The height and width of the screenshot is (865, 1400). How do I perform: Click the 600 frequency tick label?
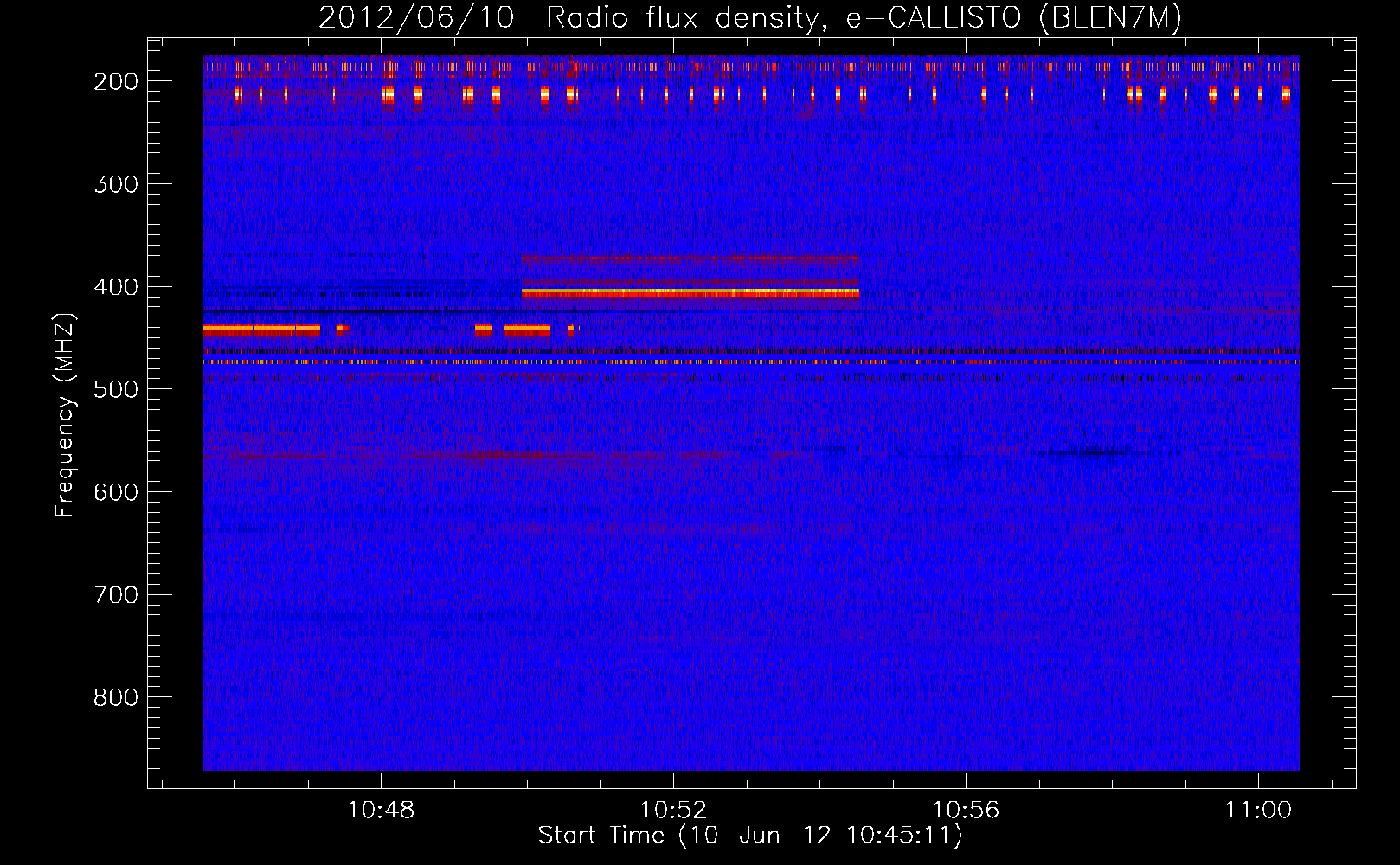click(116, 492)
